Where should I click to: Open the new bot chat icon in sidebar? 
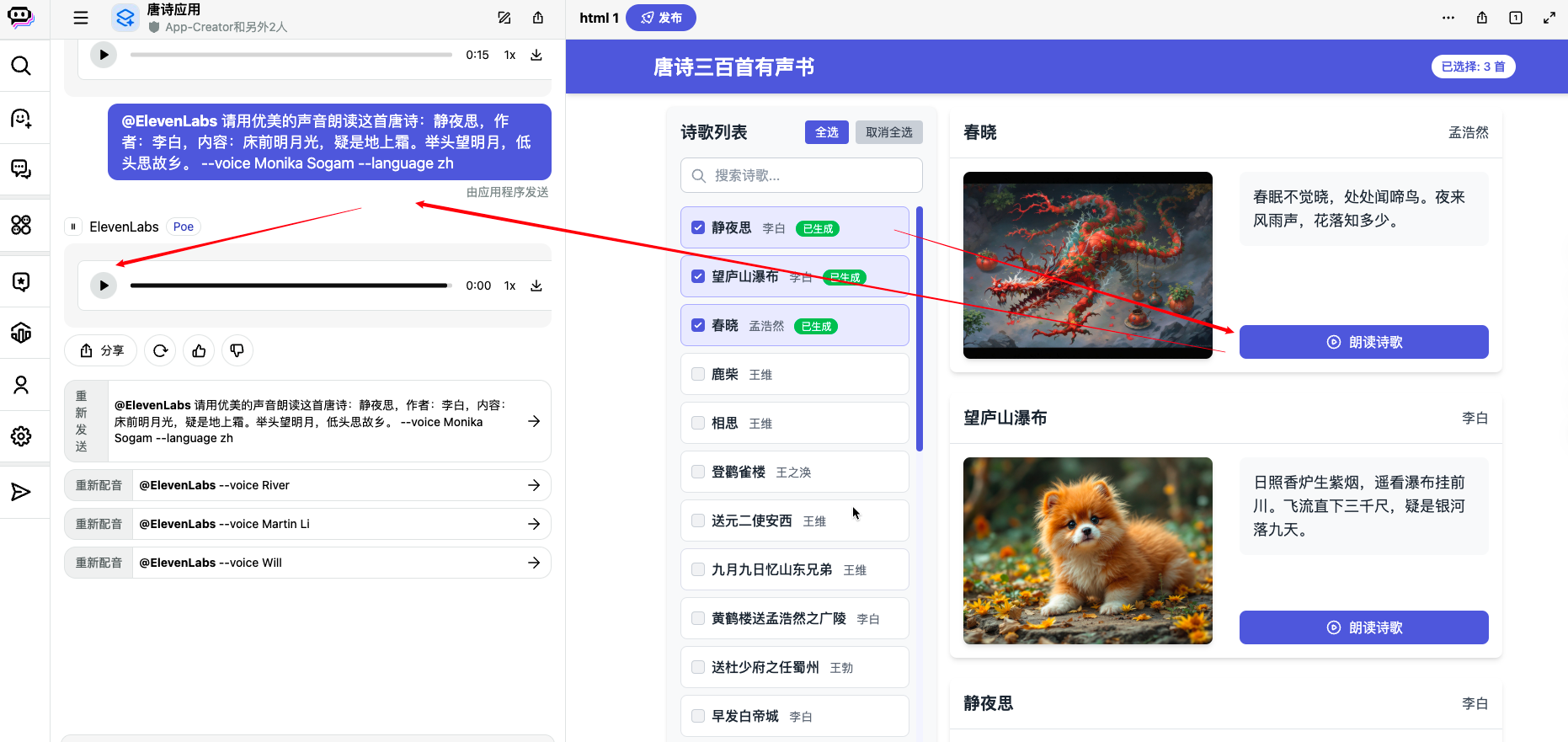tap(21, 119)
